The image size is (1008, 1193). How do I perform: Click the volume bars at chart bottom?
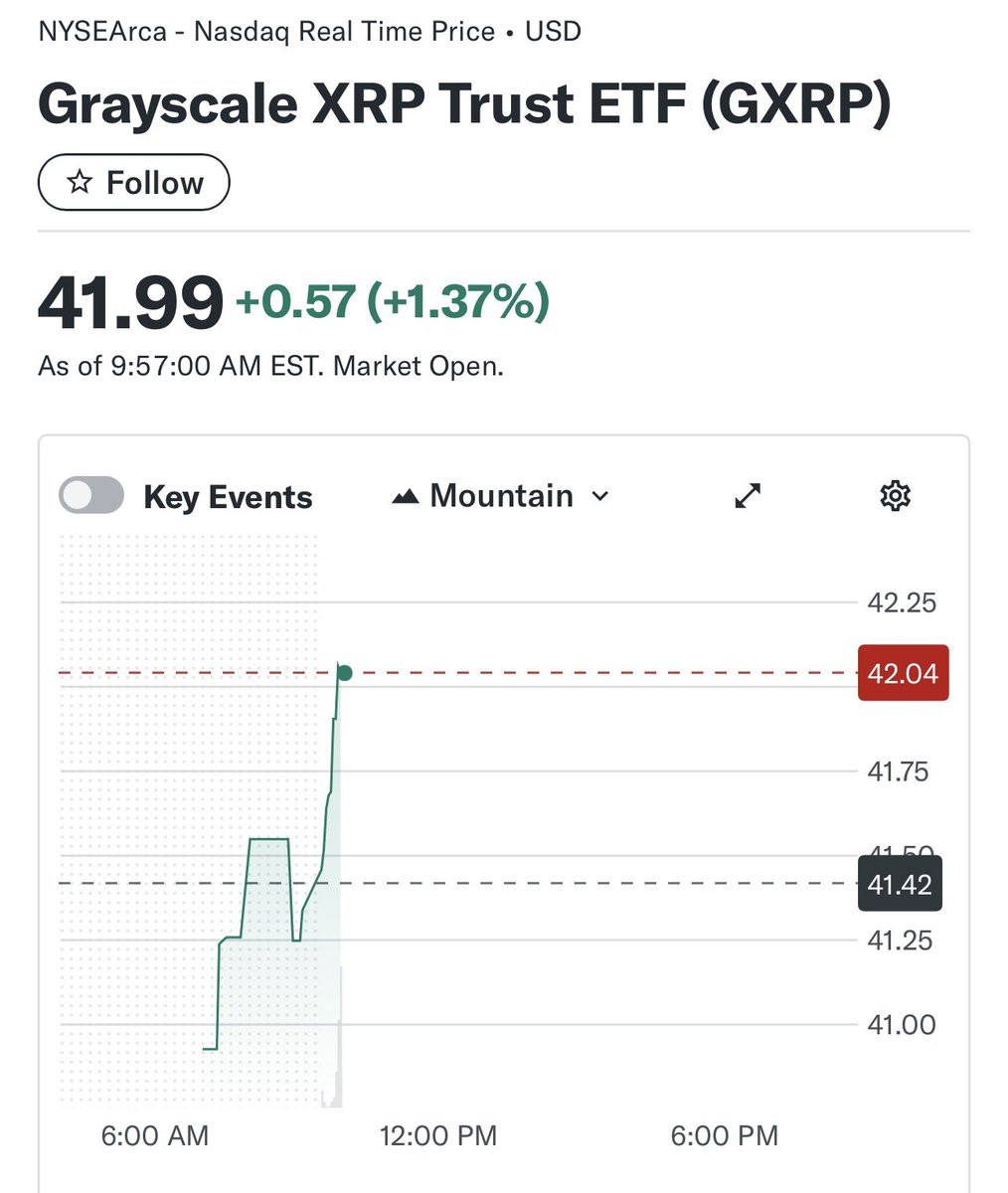332,1039
